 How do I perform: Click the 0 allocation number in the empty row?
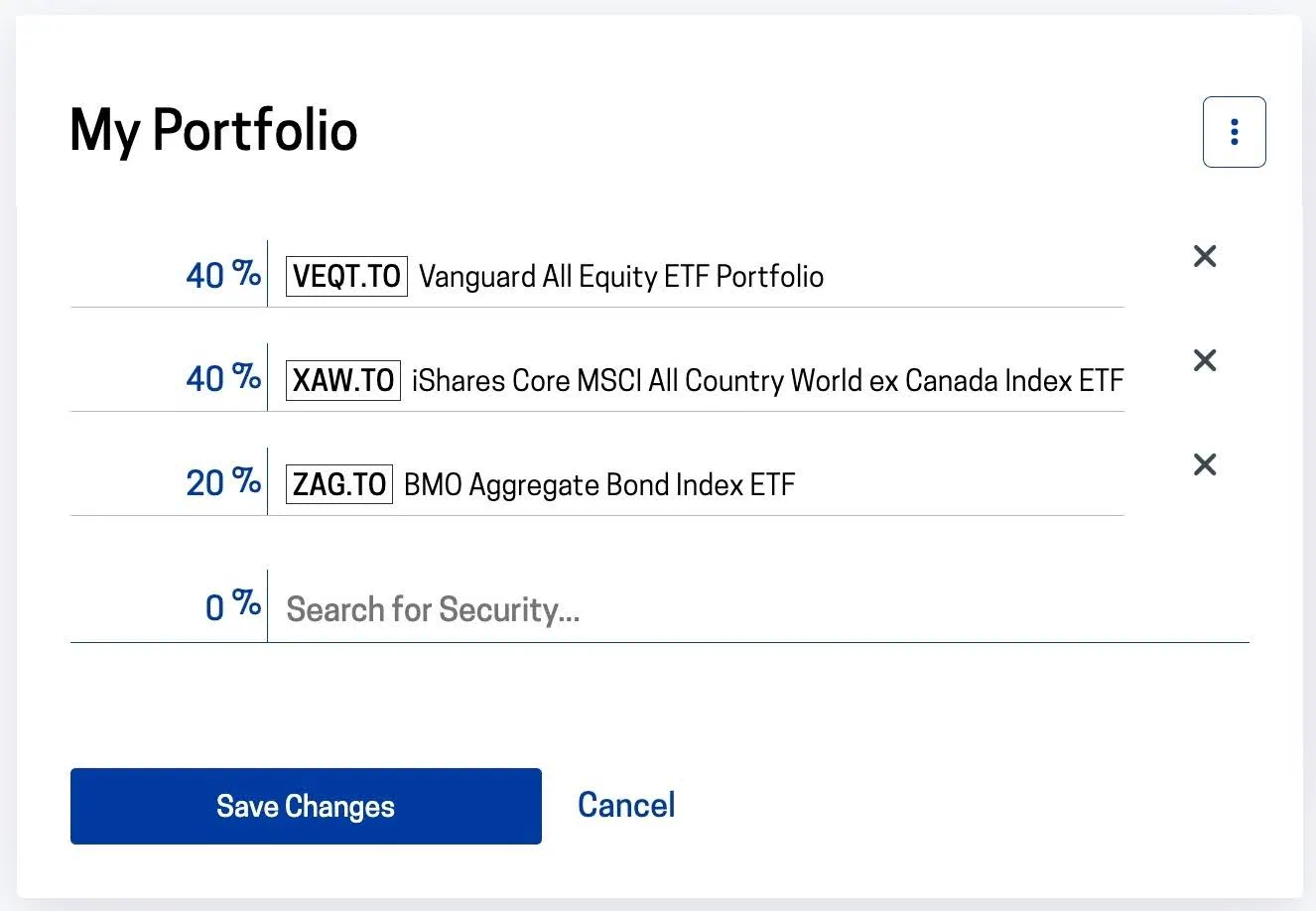215,607
